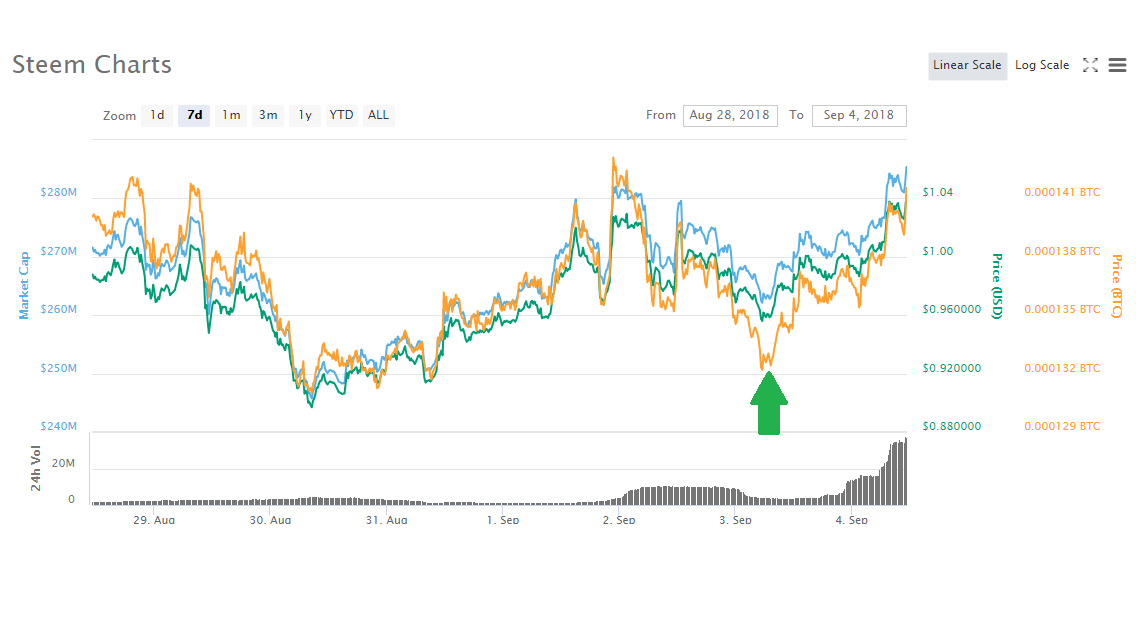Click the 0.000138 BTC label

click(1062, 251)
